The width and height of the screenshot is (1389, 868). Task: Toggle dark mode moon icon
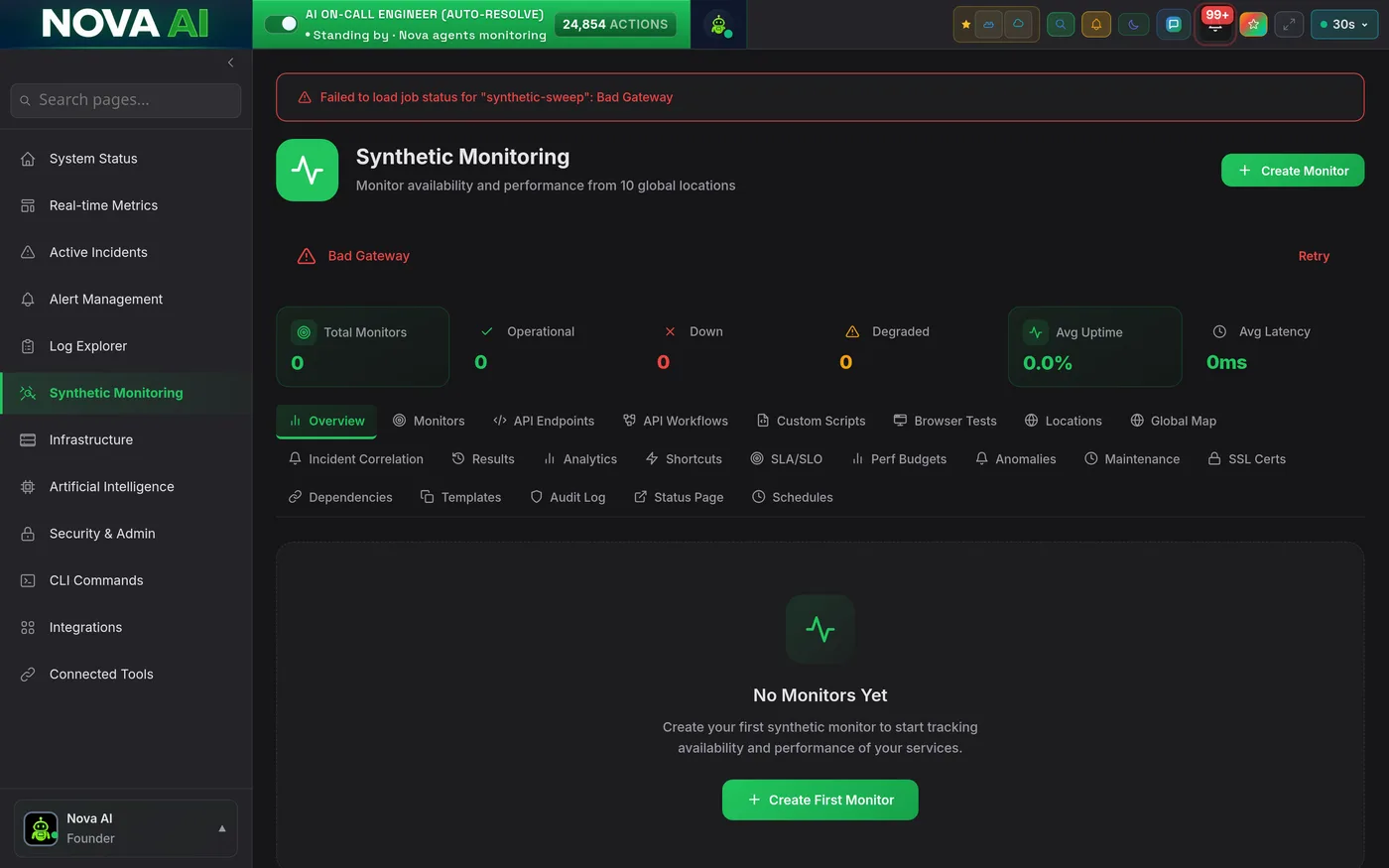tap(1133, 25)
